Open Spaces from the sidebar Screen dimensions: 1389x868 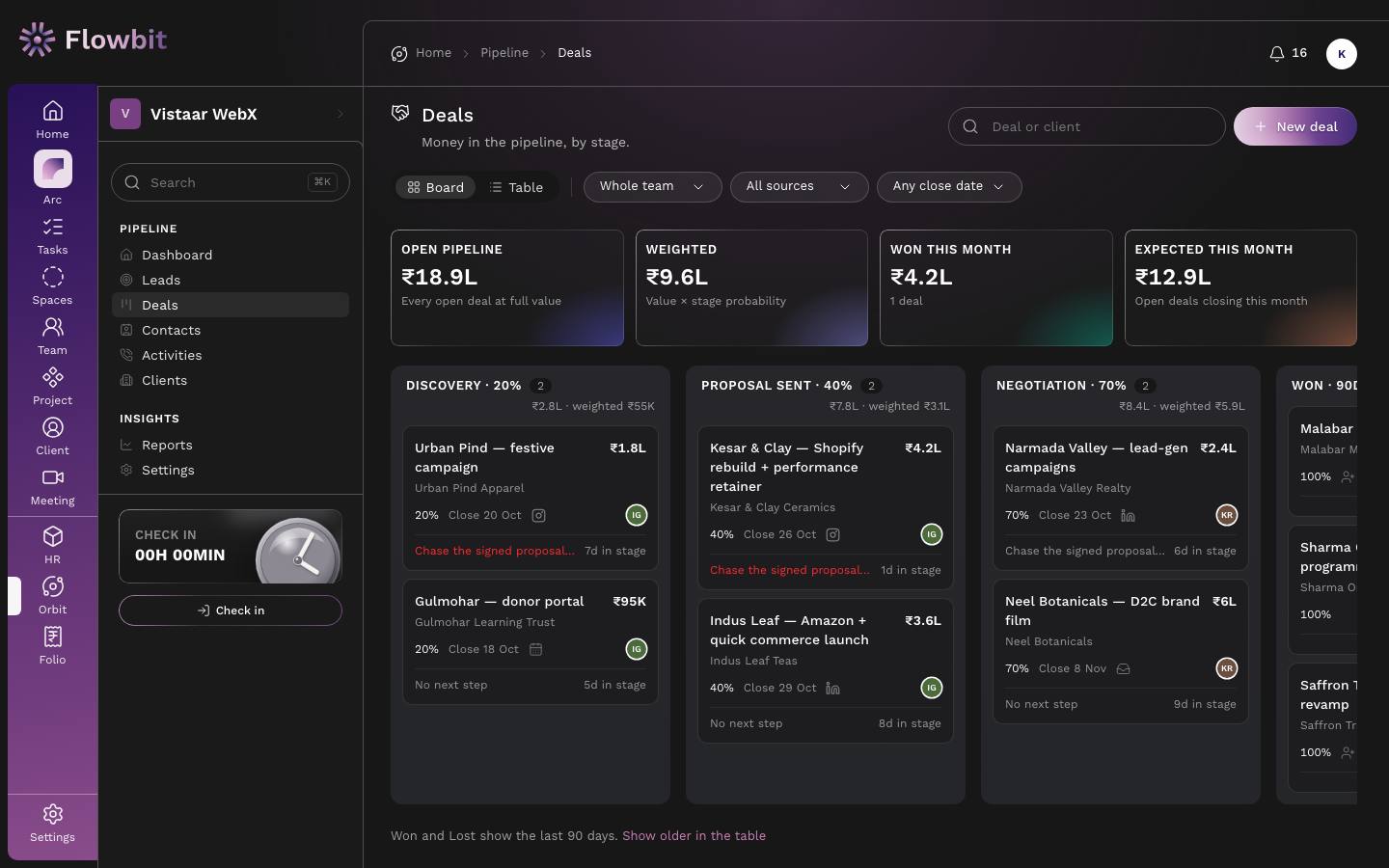(52, 286)
